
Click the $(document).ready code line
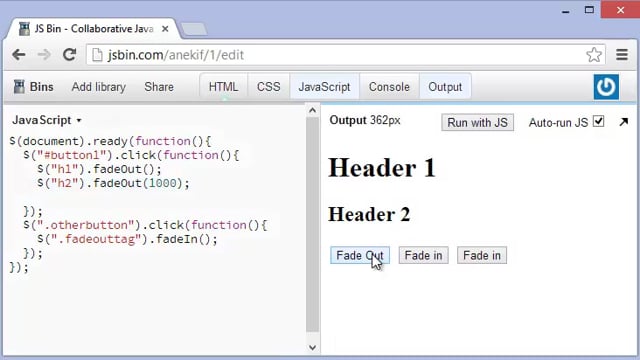tap(111, 141)
